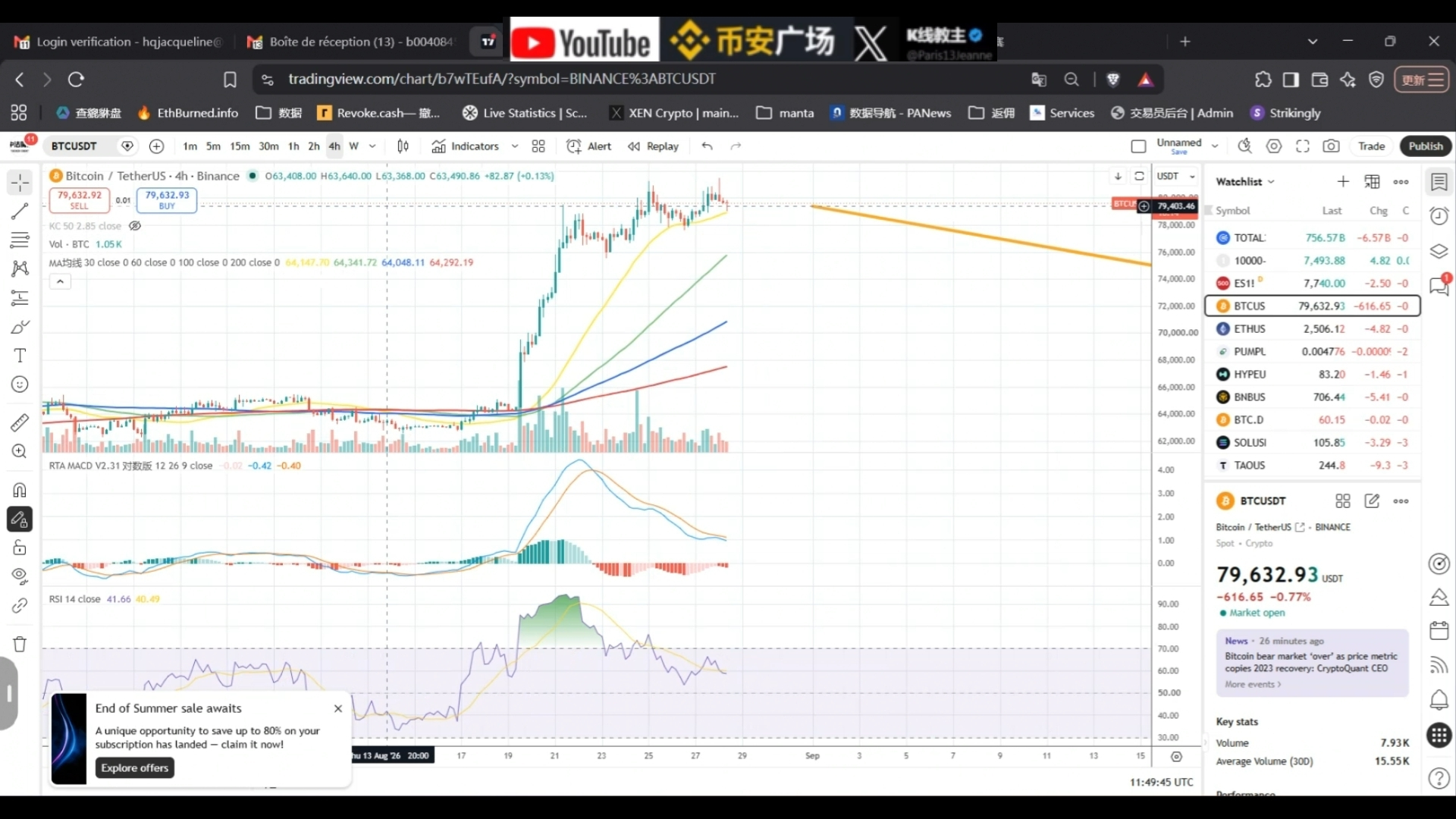
Task: Reload the browser page
Action: [x=76, y=80]
